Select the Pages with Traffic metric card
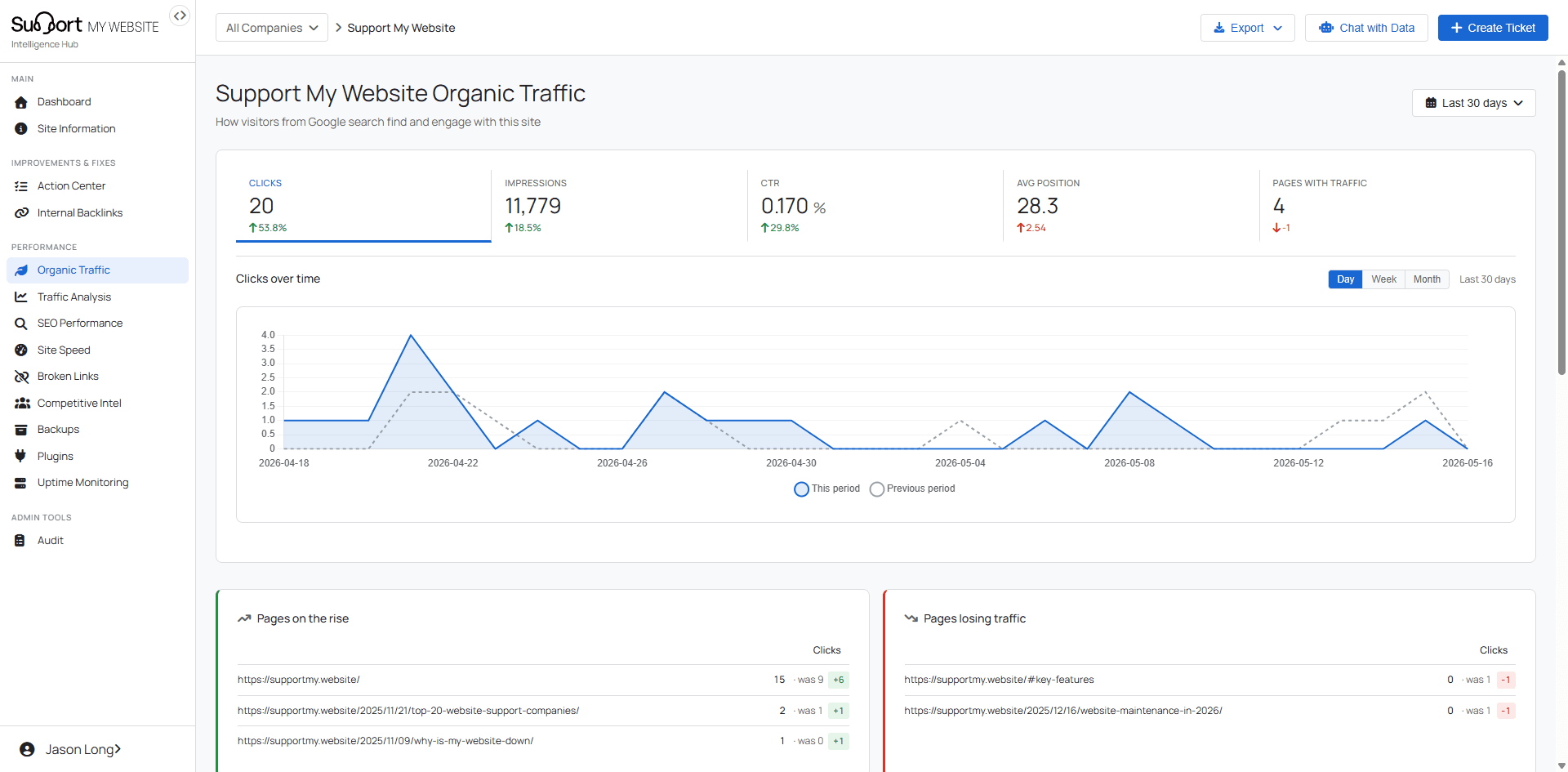 (x=1388, y=206)
